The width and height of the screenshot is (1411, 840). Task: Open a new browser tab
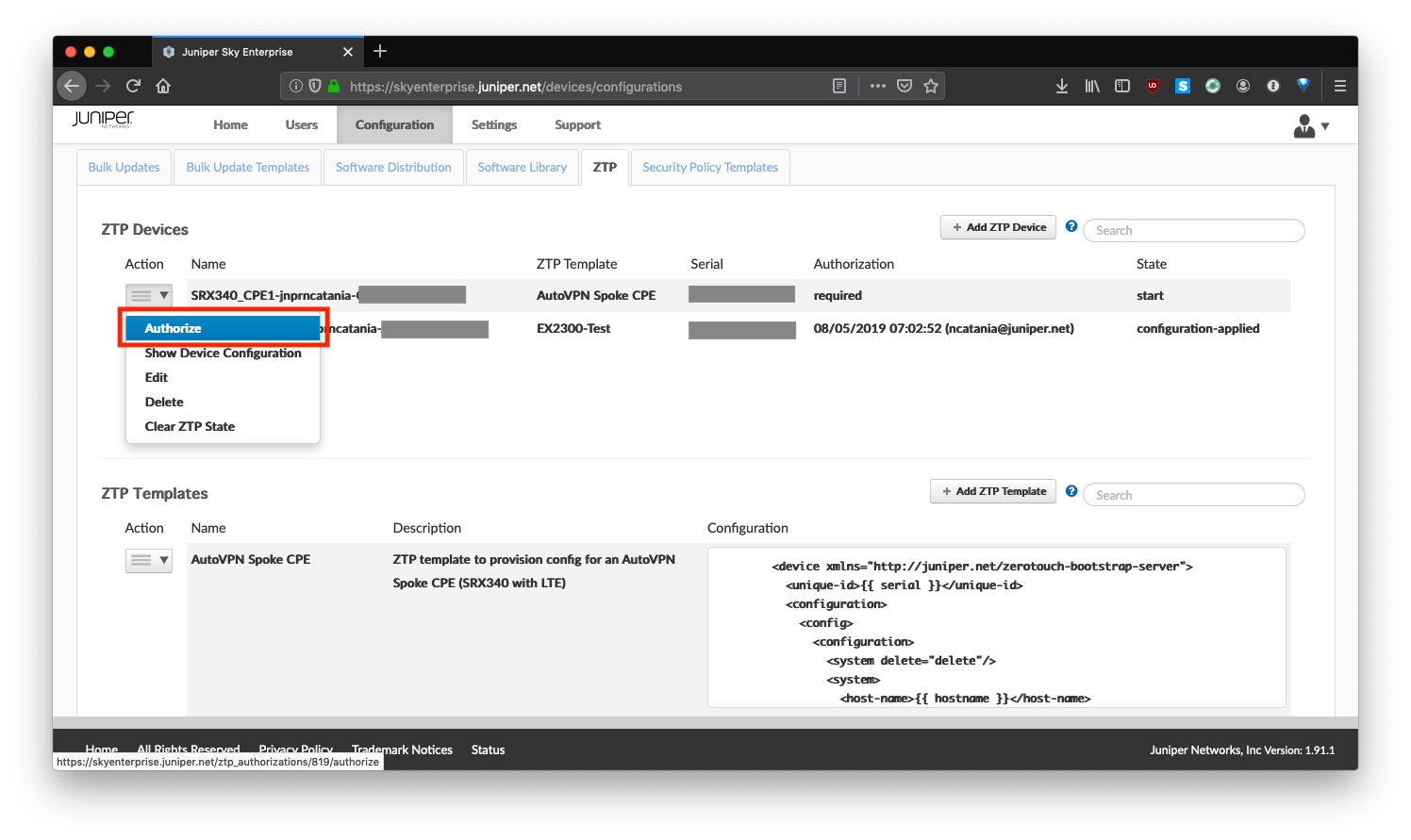[x=380, y=51]
